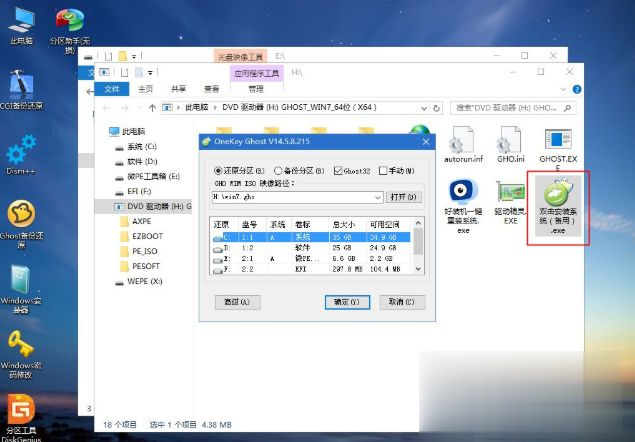Viewport: 635px width, 442px height.
Task: Click the 取消 button
Action: point(402,302)
